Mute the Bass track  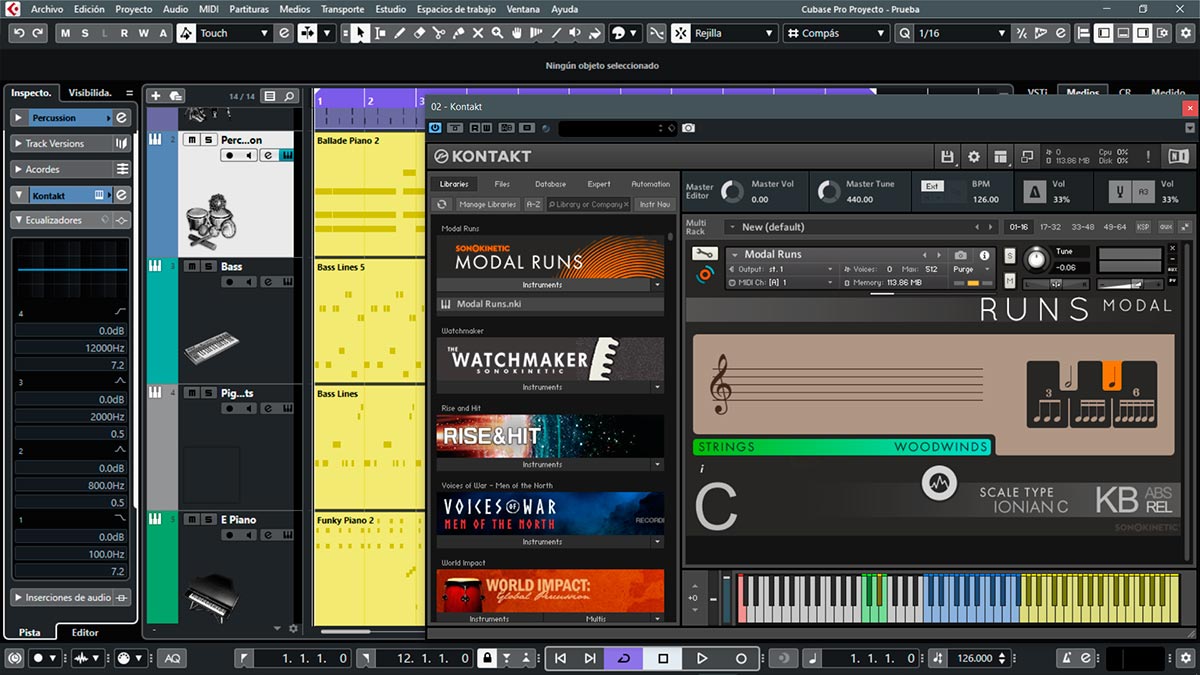pos(191,267)
